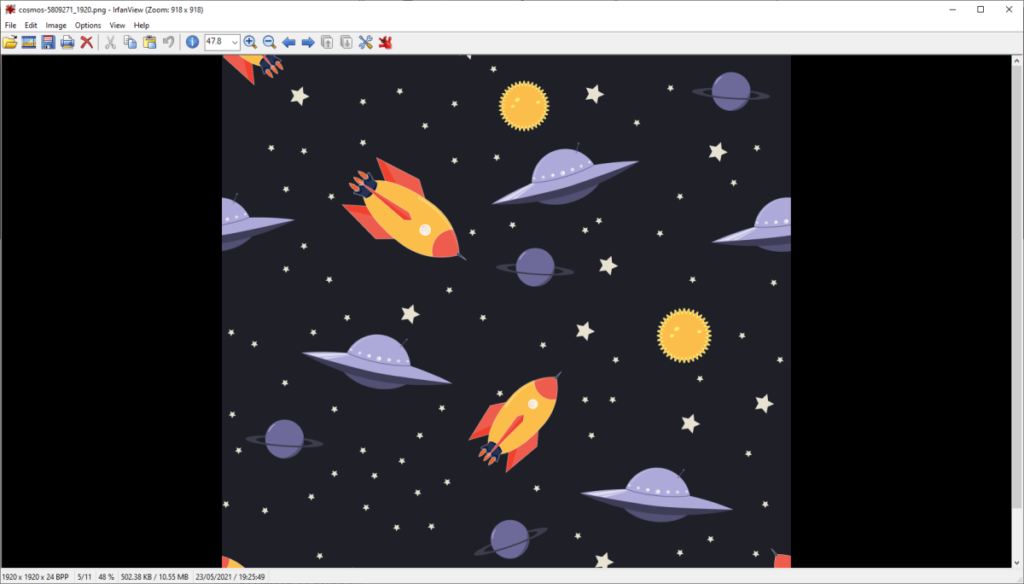Click the IrfanView title bar app icon
Image resolution: width=1024 pixels, height=584 pixels.
[10, 10]
